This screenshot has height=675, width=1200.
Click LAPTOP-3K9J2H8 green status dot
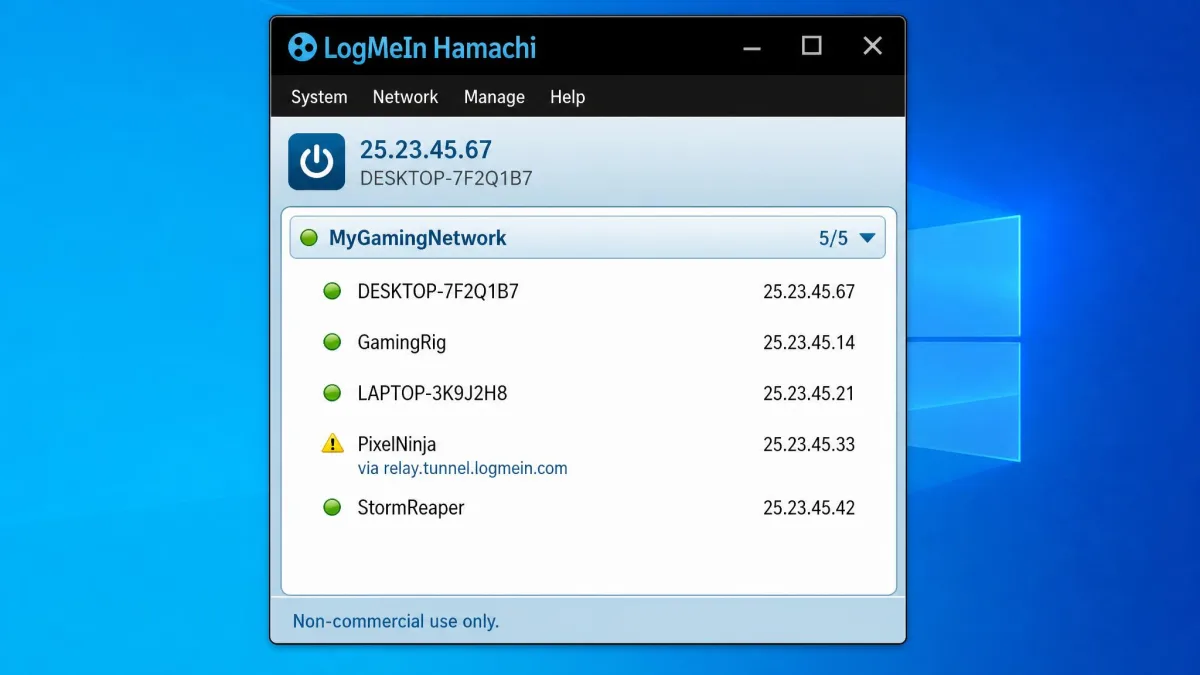point(332,393)
